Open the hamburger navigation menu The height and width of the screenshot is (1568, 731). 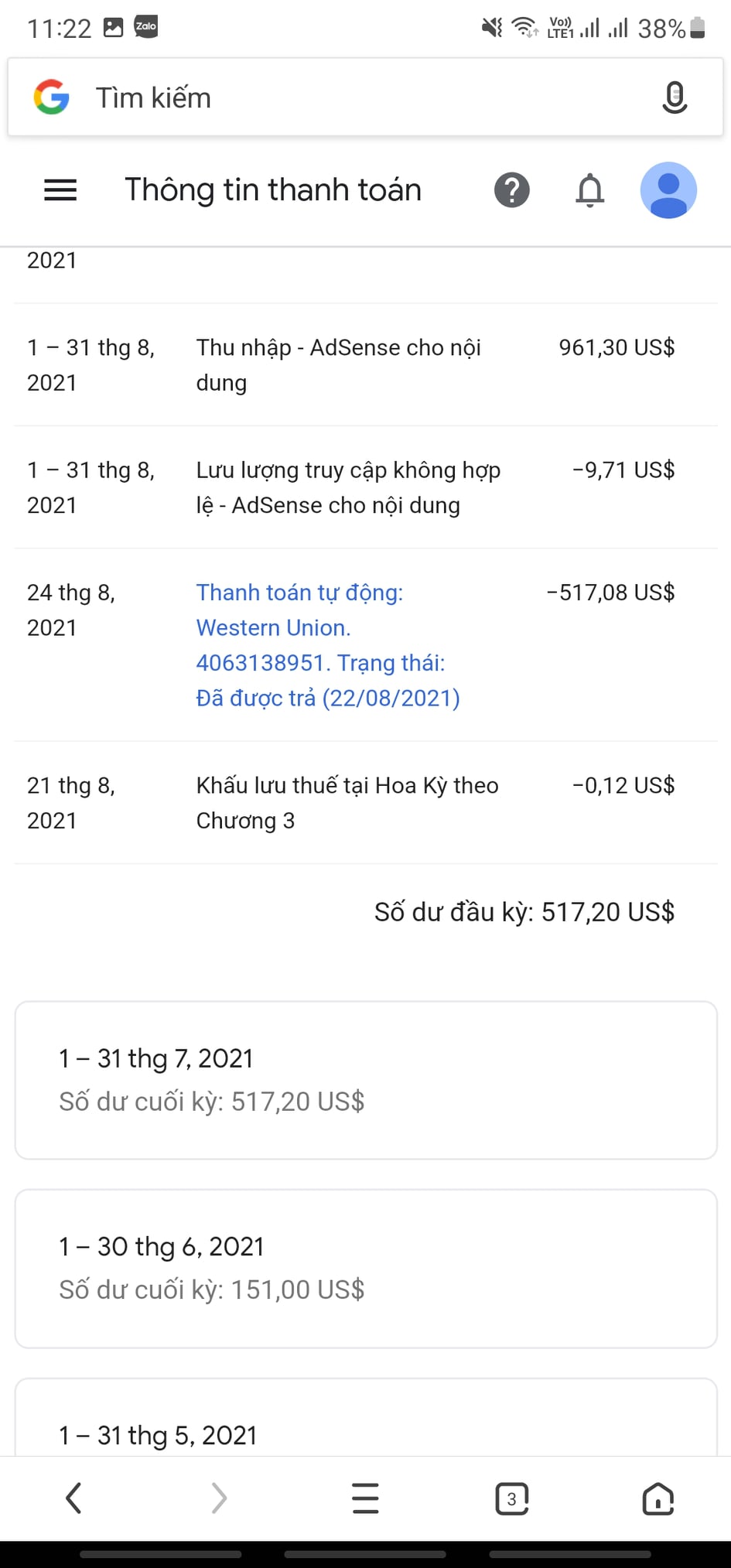[60, 190]
